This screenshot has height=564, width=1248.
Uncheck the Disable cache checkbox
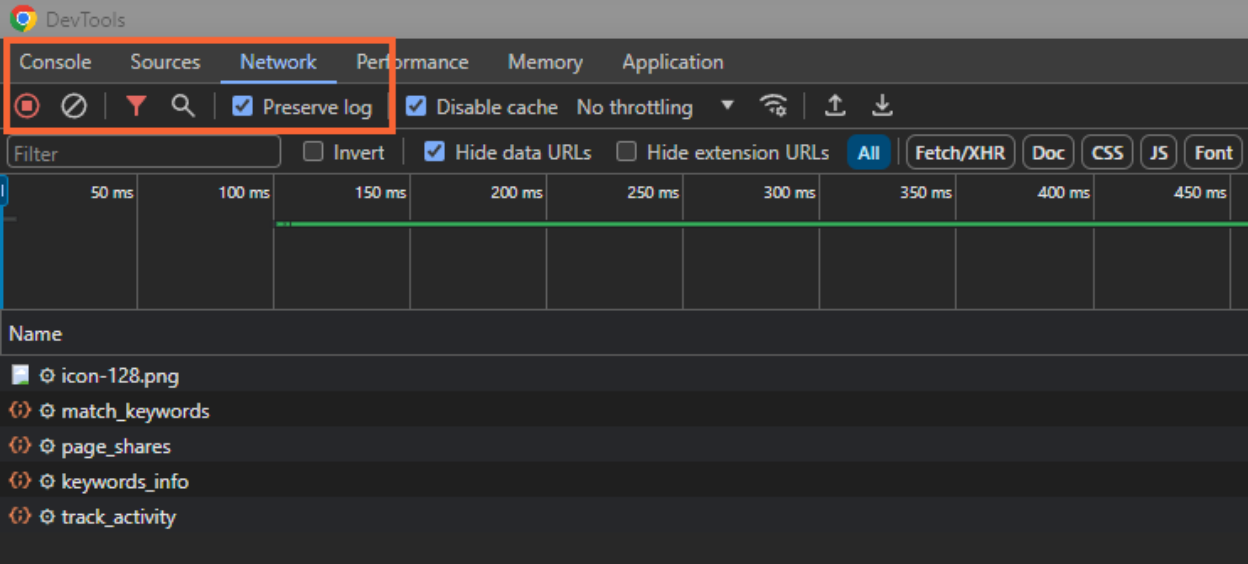[416, 106]
